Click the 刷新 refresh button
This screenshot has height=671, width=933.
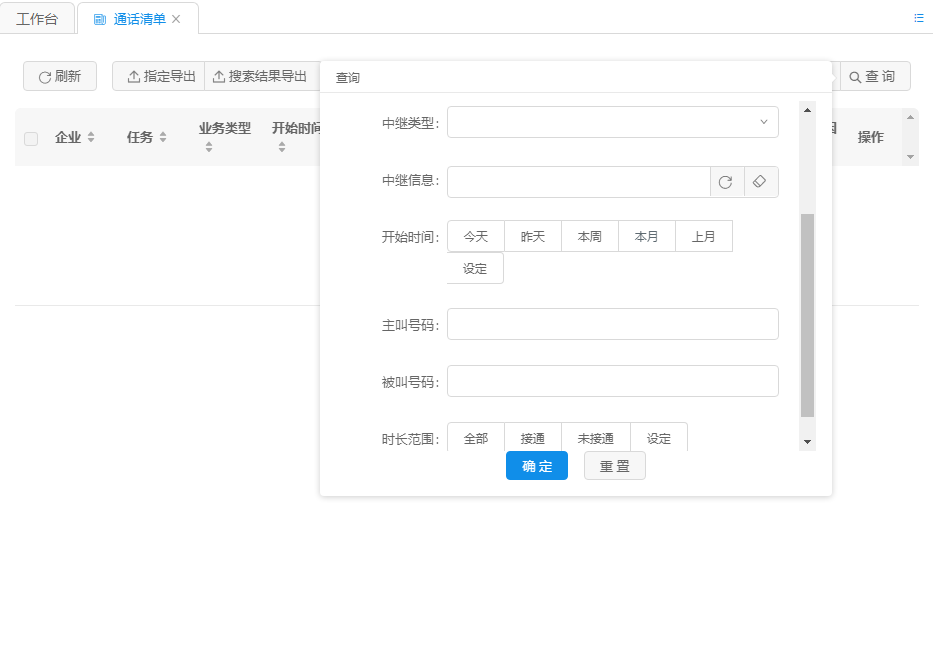coord(60,76)
